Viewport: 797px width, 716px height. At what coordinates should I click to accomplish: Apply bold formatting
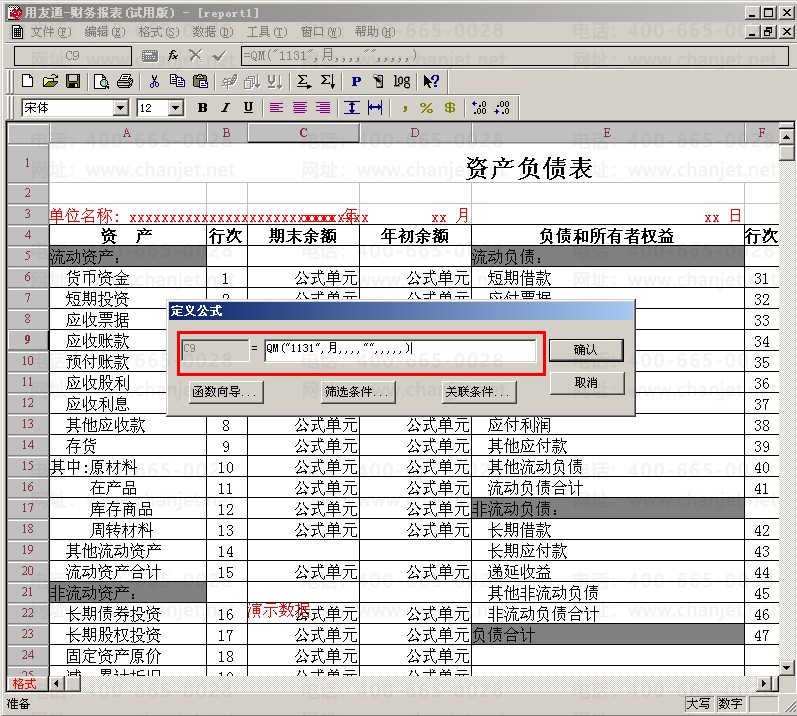click(202, 108)
